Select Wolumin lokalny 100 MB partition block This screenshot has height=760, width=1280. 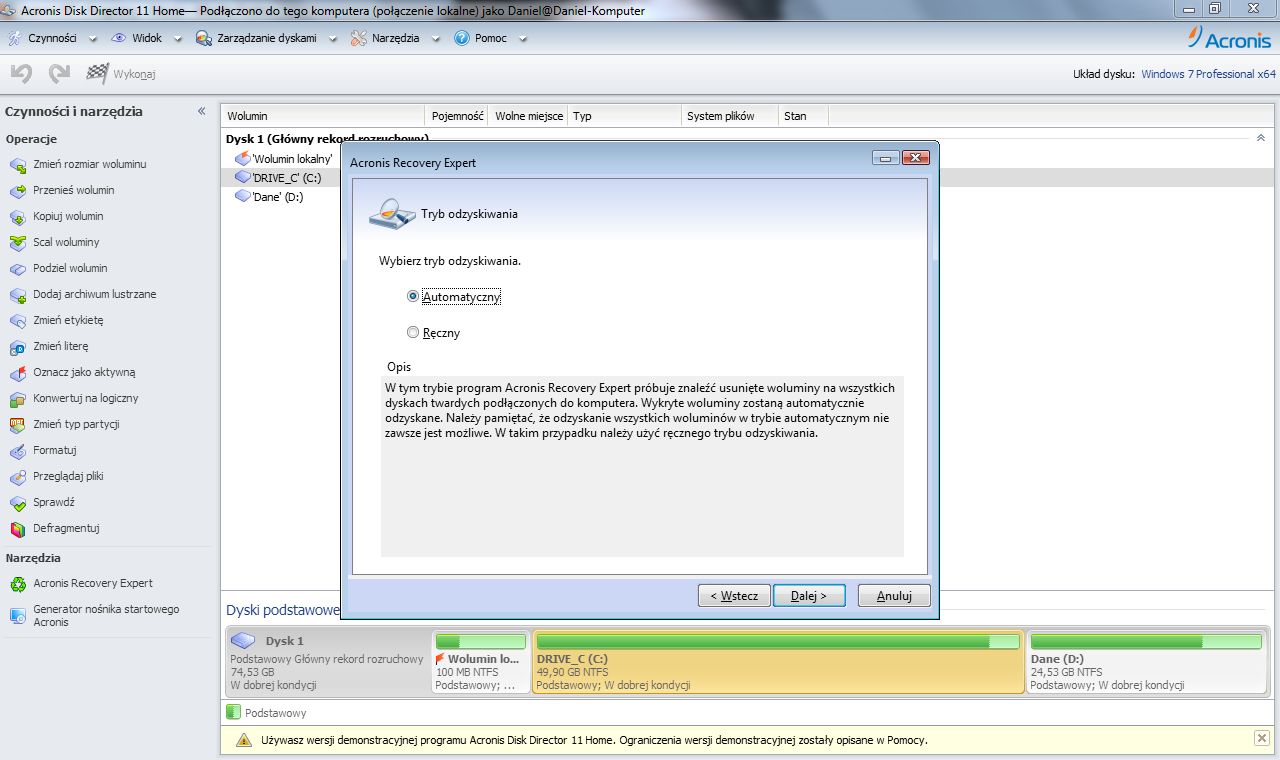coord(480,662)
